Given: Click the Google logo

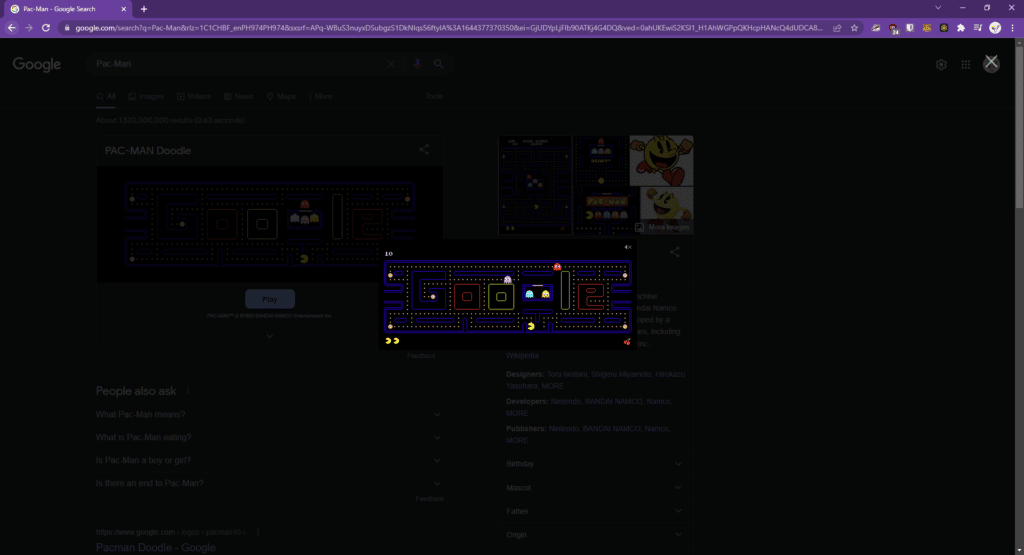Looking at the screenshot, I should coord(37,64).
